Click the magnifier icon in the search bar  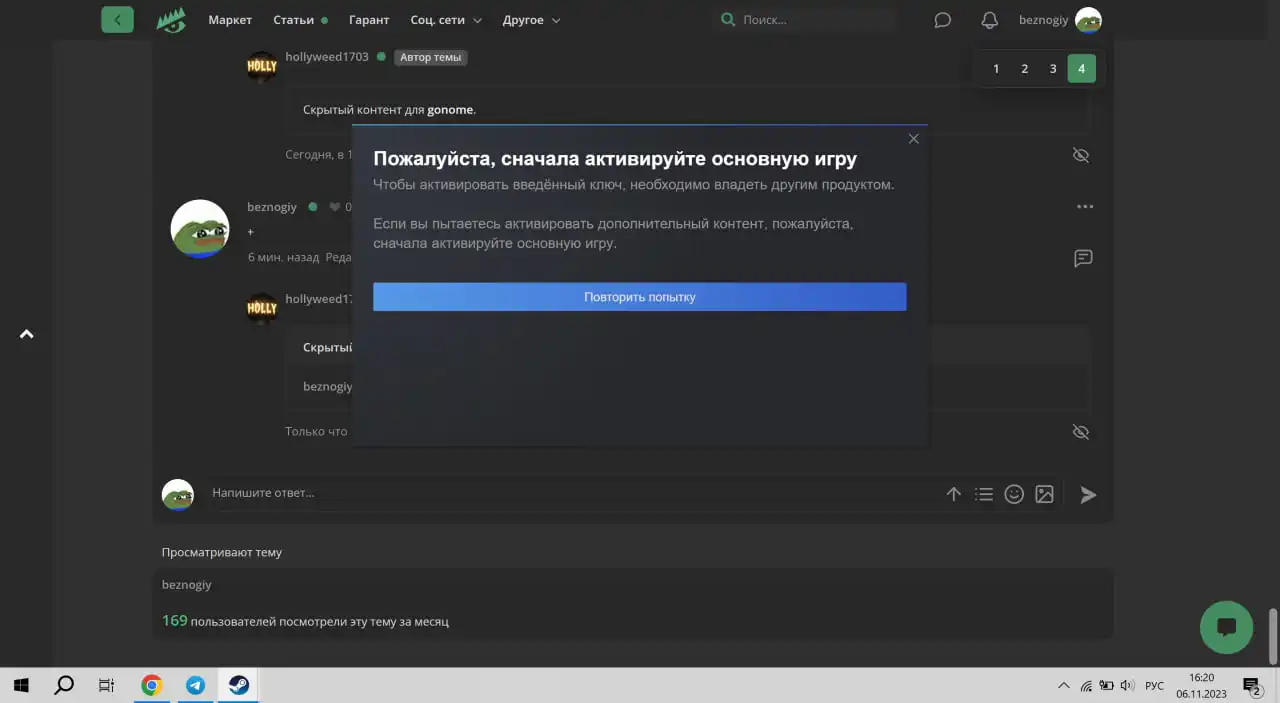pos(728,20)
